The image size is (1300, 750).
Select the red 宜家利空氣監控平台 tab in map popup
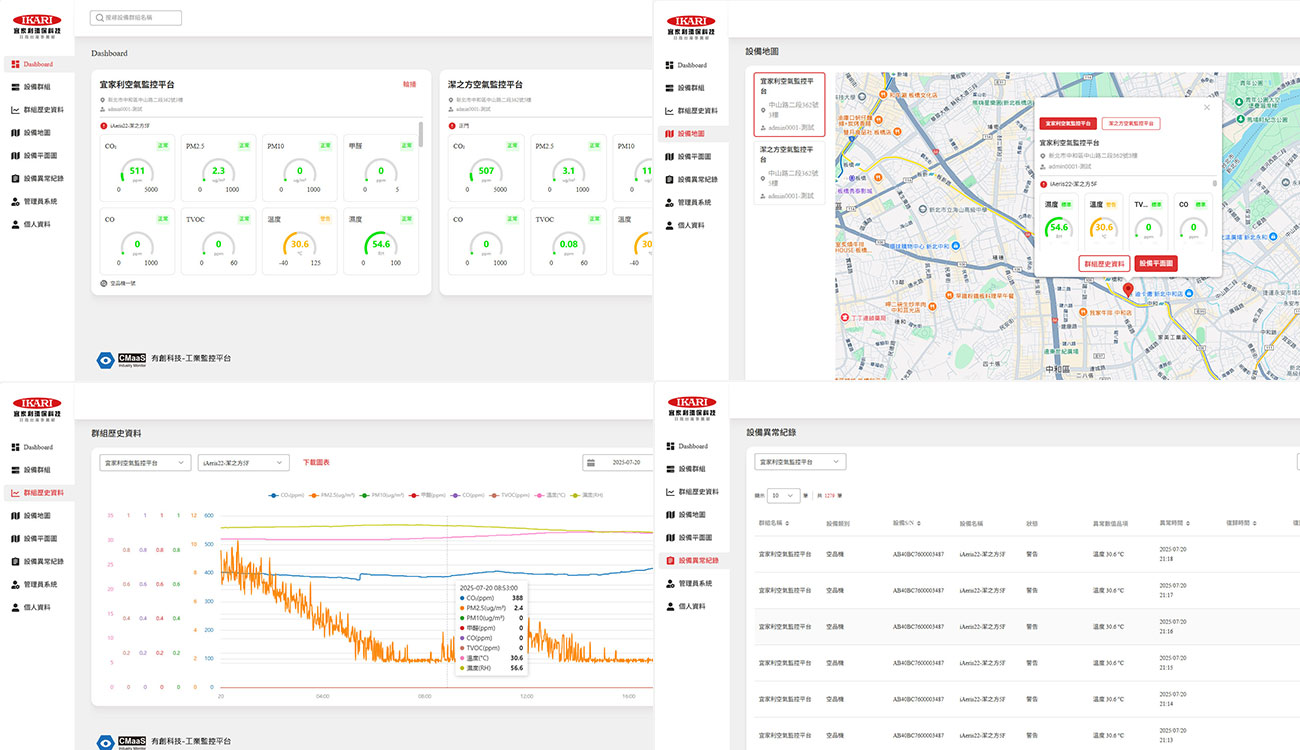point(1068,124)
